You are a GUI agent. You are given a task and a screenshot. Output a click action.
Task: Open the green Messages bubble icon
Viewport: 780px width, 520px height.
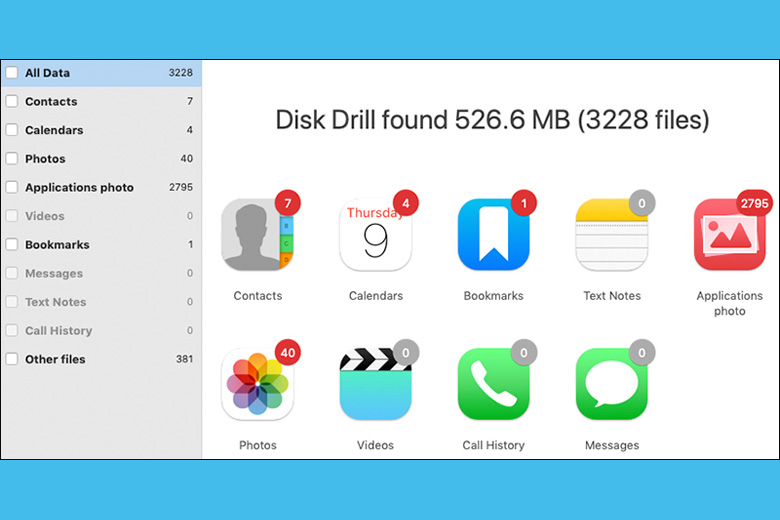point(611,384)
